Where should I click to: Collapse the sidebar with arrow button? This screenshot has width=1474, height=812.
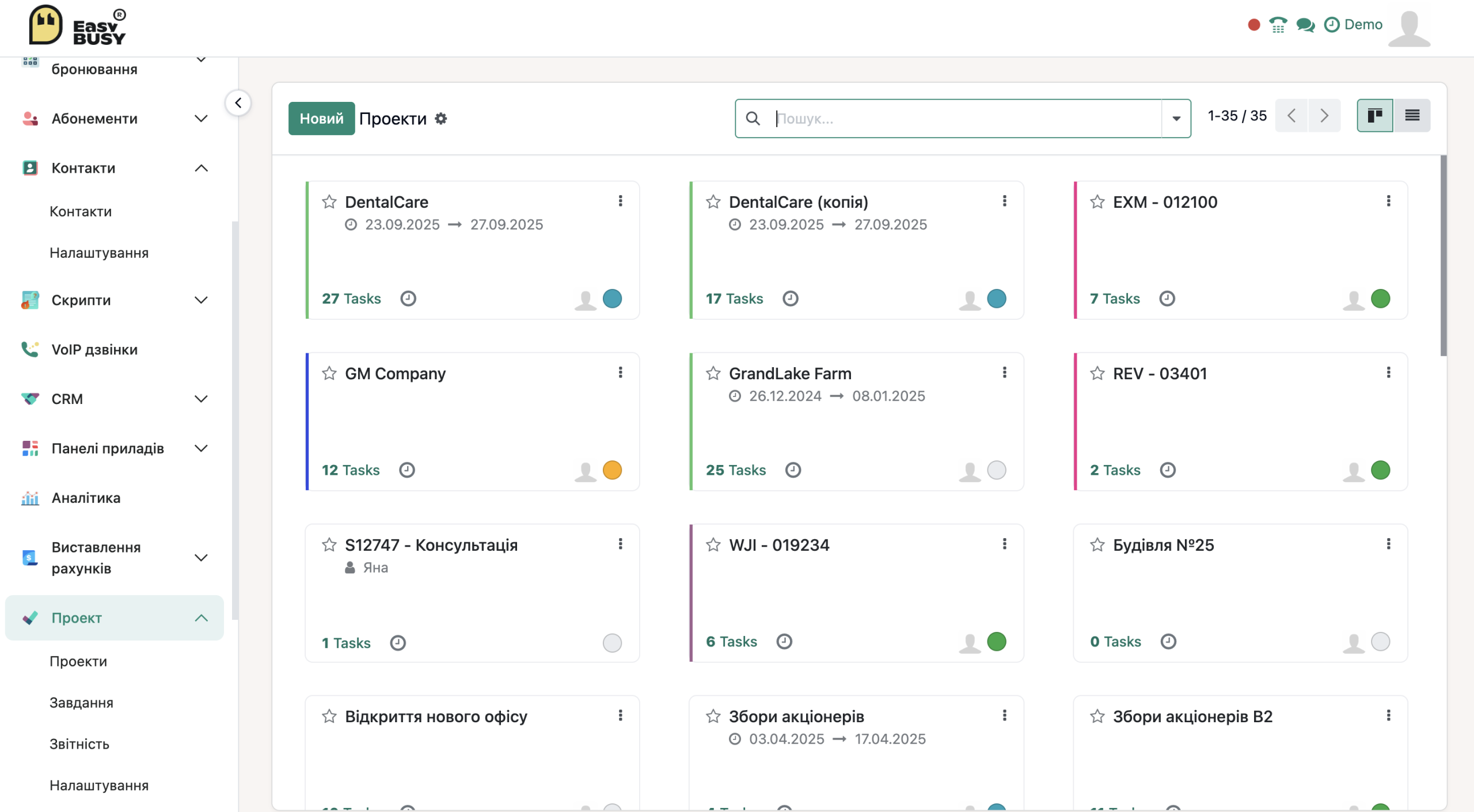(x=238, y=103)
